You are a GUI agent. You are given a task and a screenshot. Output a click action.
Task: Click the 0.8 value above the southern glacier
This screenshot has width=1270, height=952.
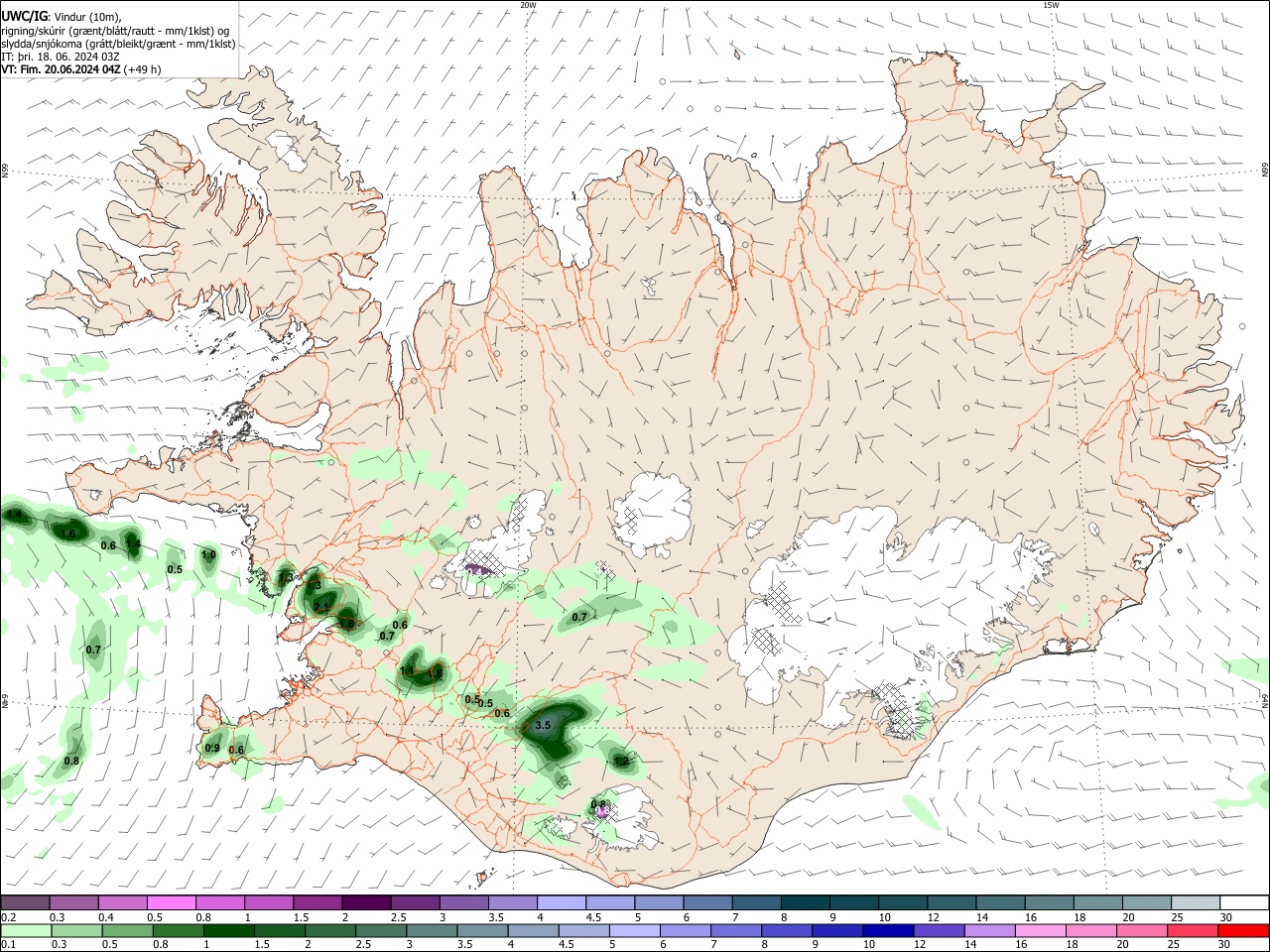598,804
